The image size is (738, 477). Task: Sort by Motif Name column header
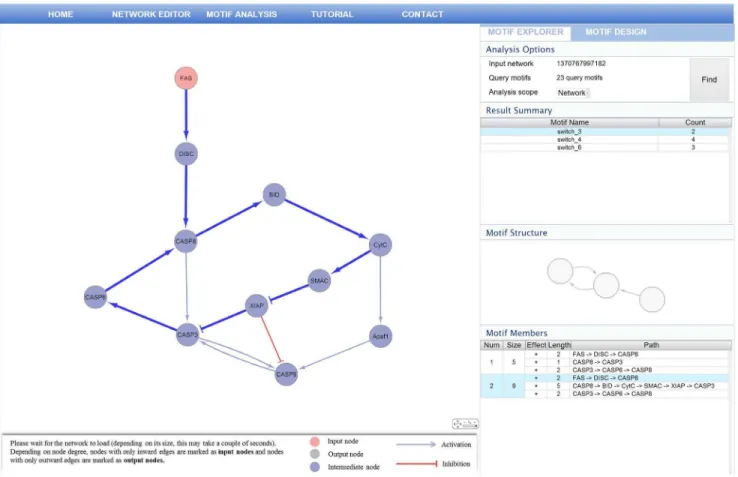[x=570, y=122]
